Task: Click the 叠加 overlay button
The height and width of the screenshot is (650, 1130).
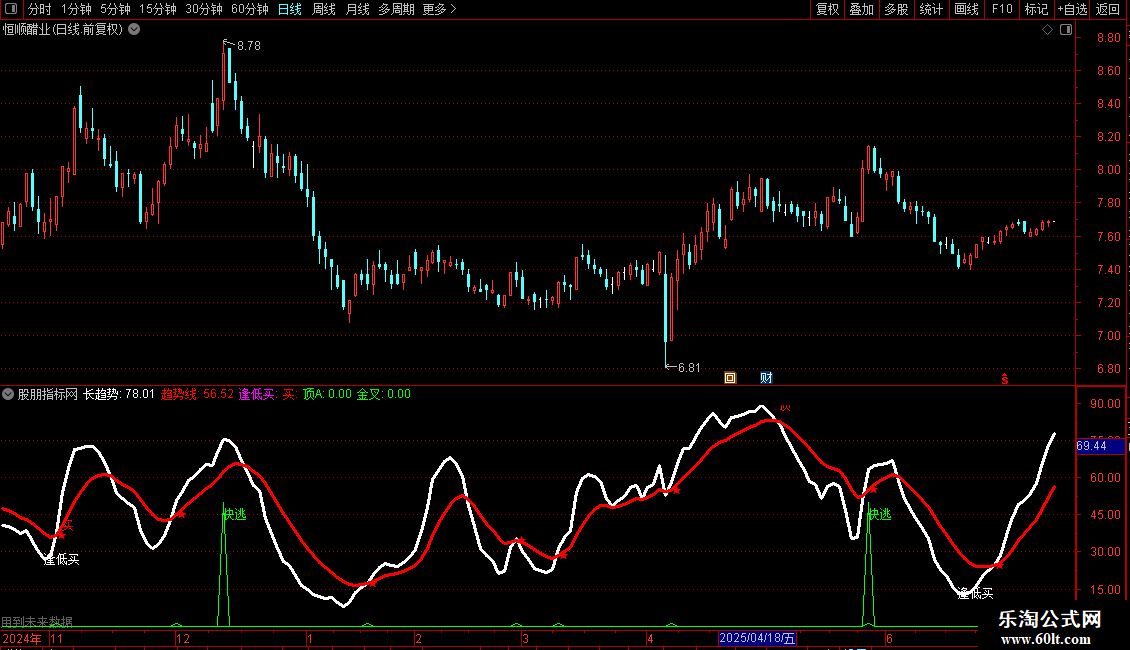Action: (862, 9)
